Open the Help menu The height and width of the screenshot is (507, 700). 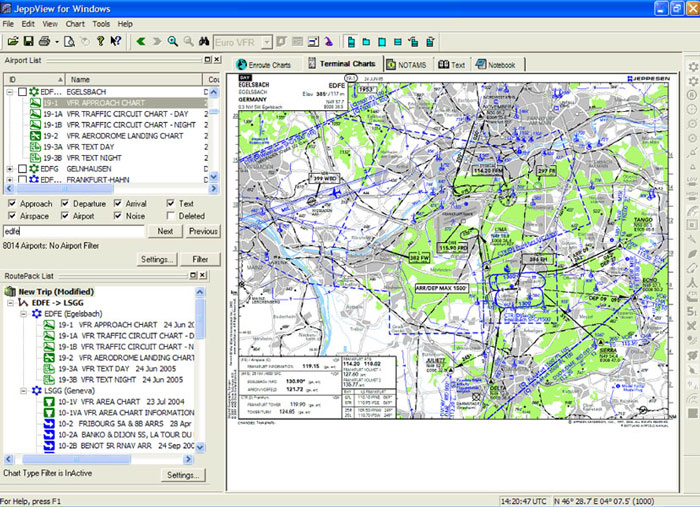125,24
